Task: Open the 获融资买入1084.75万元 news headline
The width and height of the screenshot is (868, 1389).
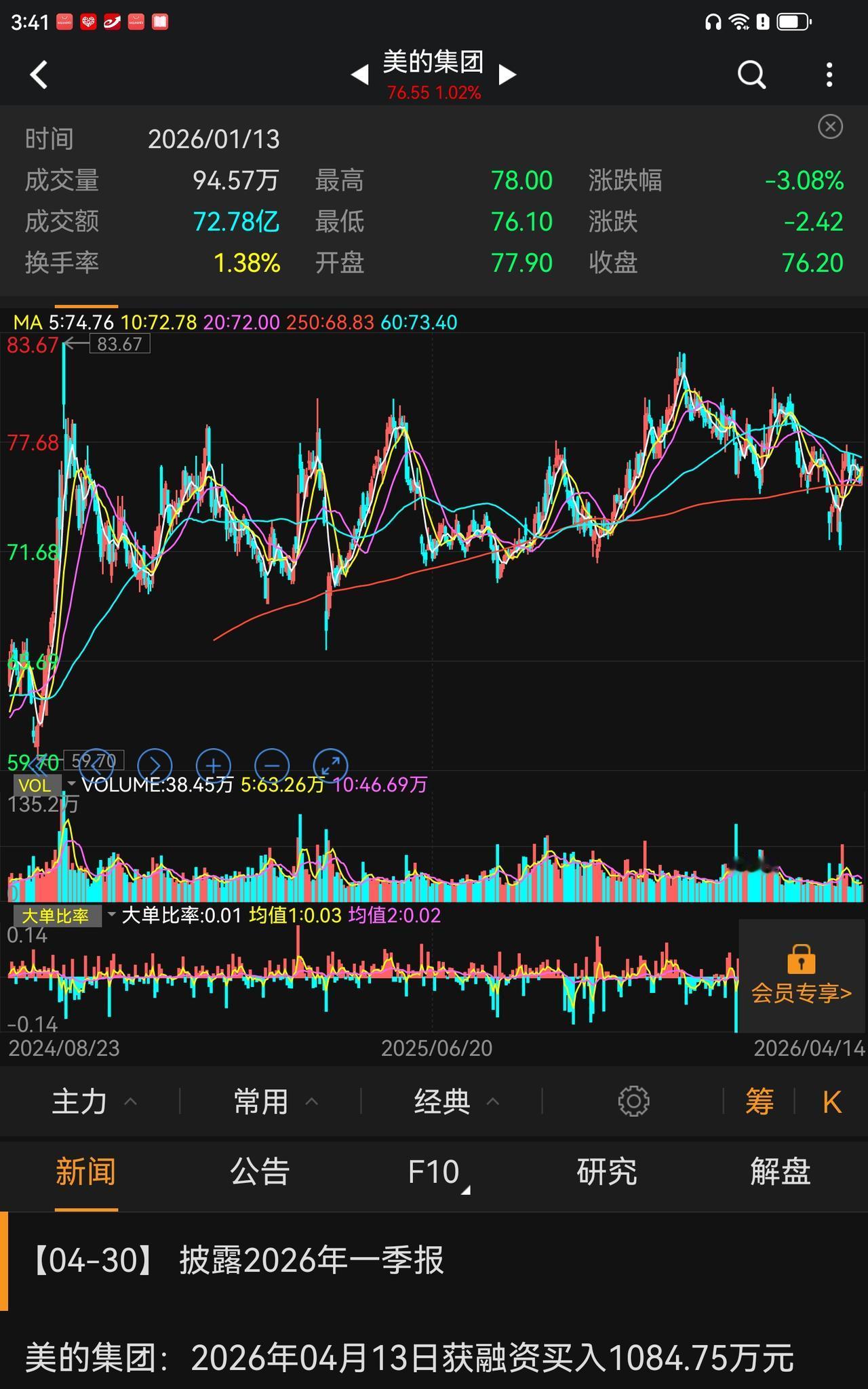Action: point(410,1358)
